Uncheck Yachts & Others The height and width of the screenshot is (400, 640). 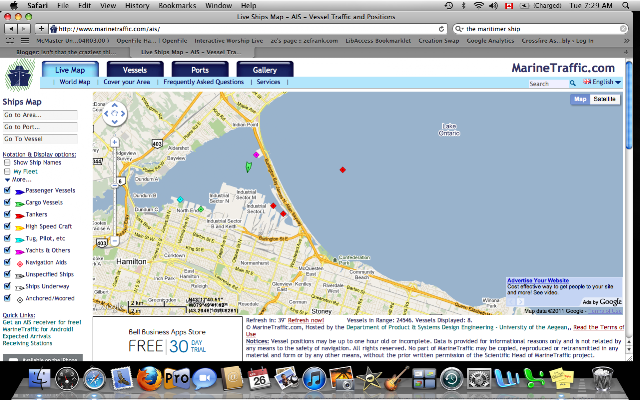click(7, 250)
